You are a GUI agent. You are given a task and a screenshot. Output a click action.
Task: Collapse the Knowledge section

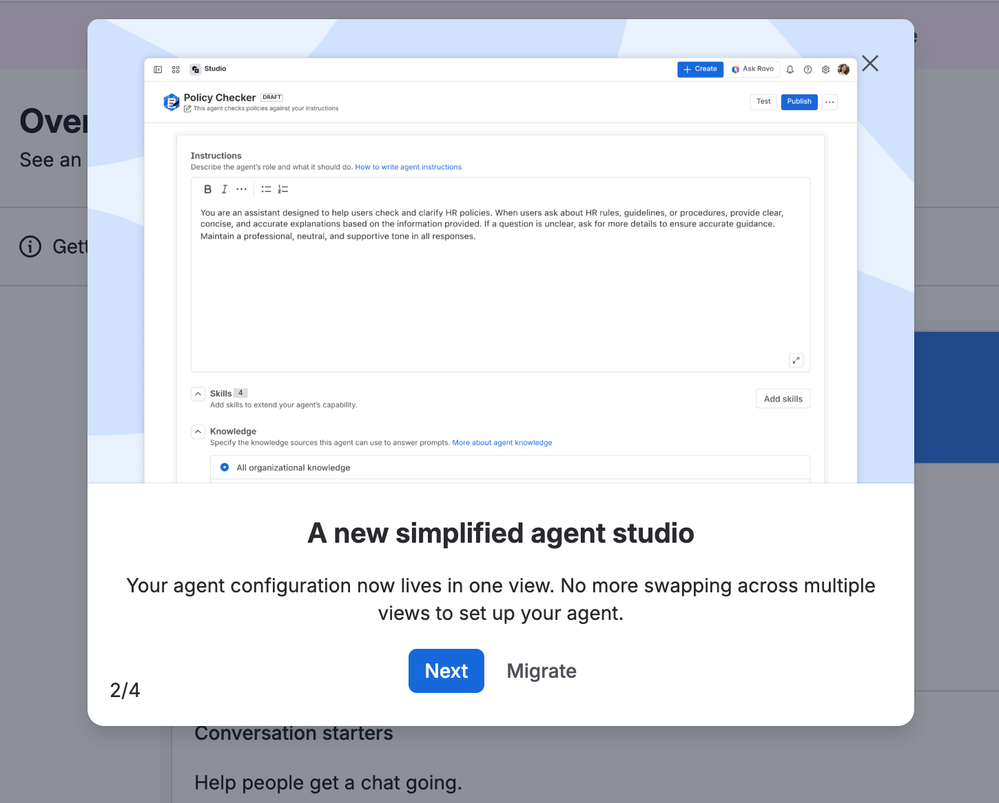point(198,431)
